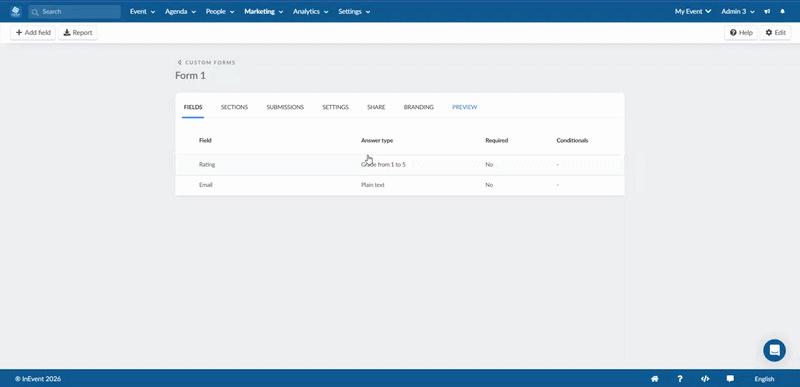Click the Report download button
Viewport: 800px width, 387px height.
tap(78, 33)
